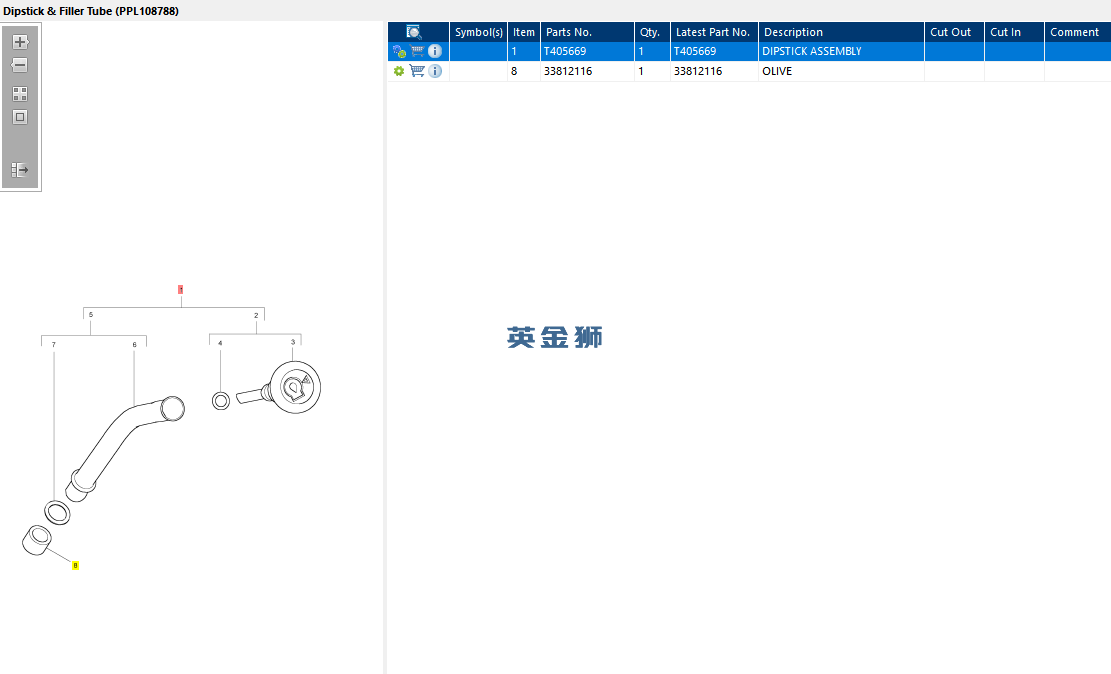
Task: Zoom out of the parts diagram
Action: click(20, 65)
